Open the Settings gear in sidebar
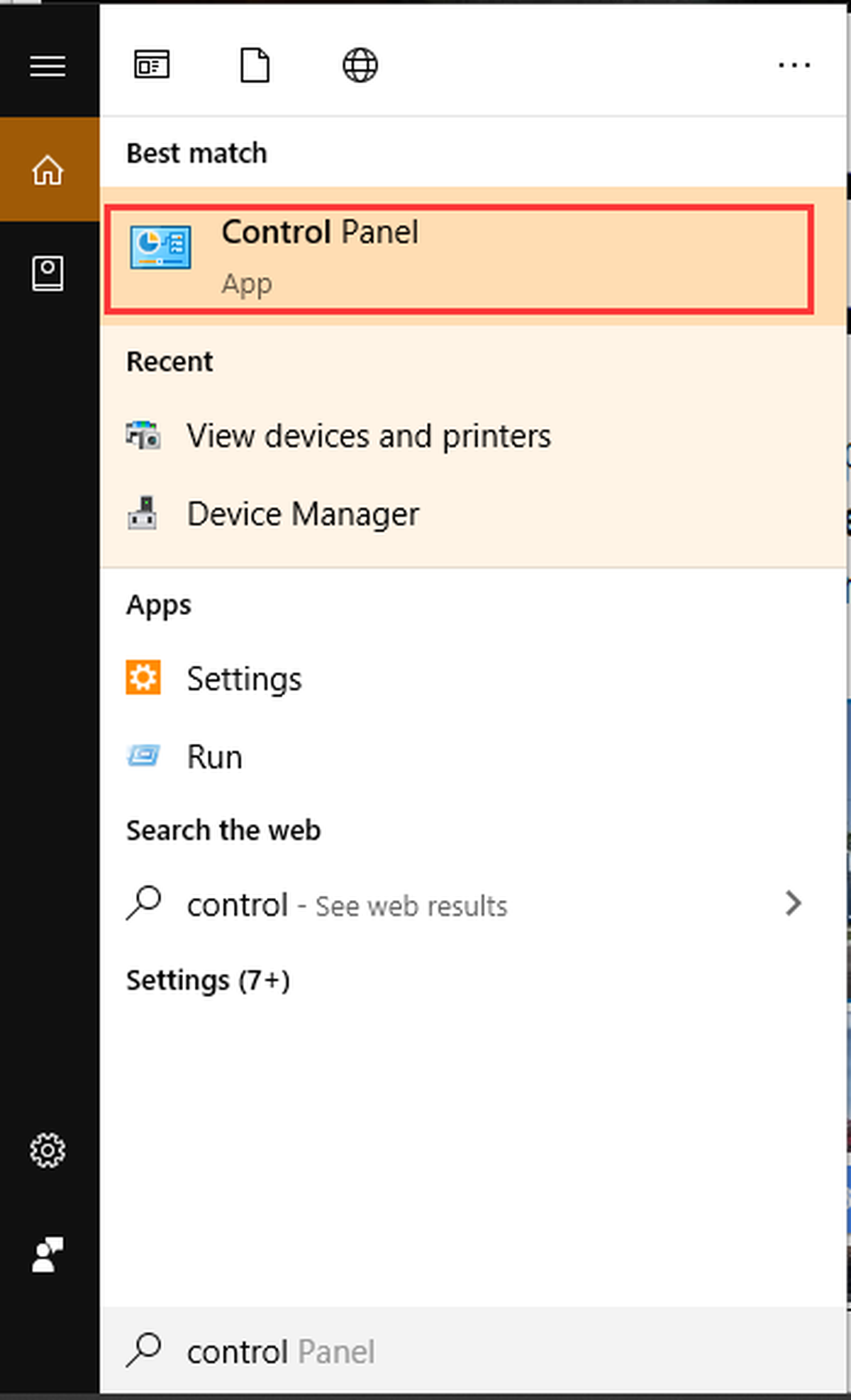Image resolution: width=851 pixels, height=1400 pixels. [48, 1150]
